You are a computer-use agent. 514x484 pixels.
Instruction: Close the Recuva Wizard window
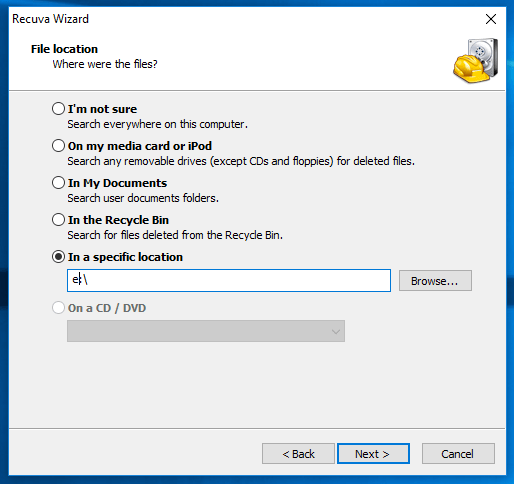pos(491,19)
